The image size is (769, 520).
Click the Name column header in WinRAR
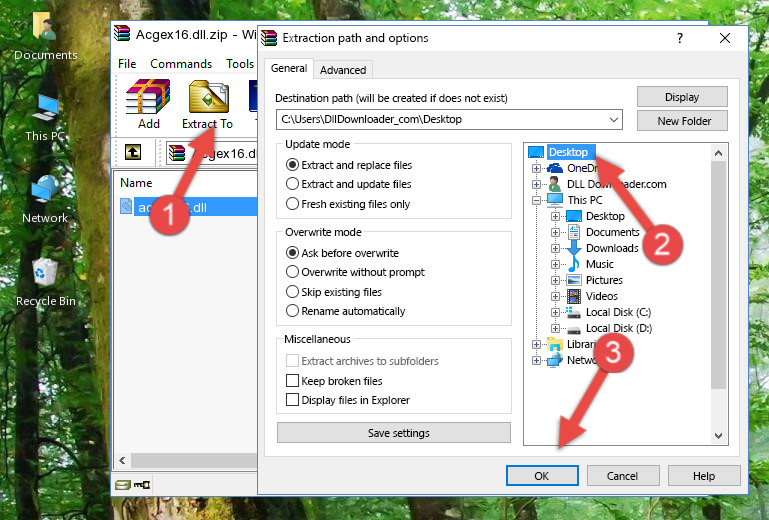pyautogui.click(x=136, y=183)
